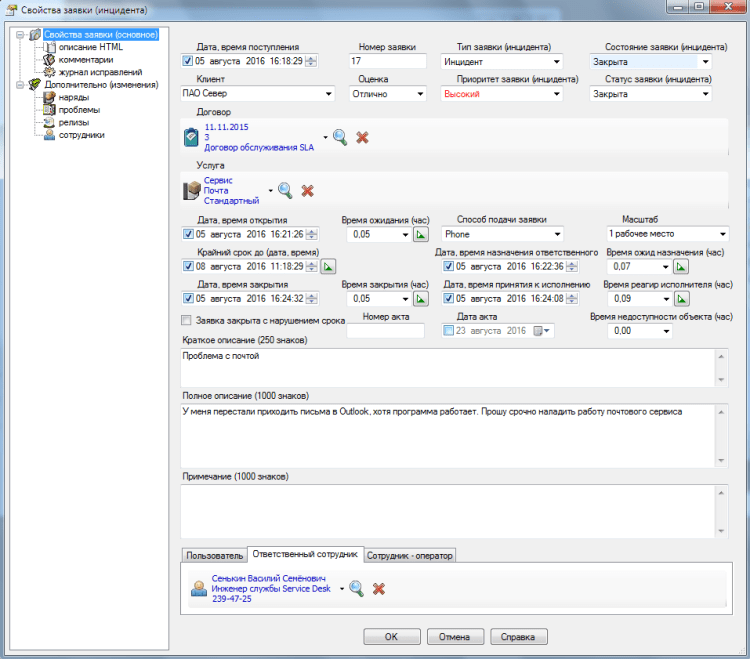Select Дополнительно (изменения) tree node
The height and width of the screenshot is (659, 750).
101,85
